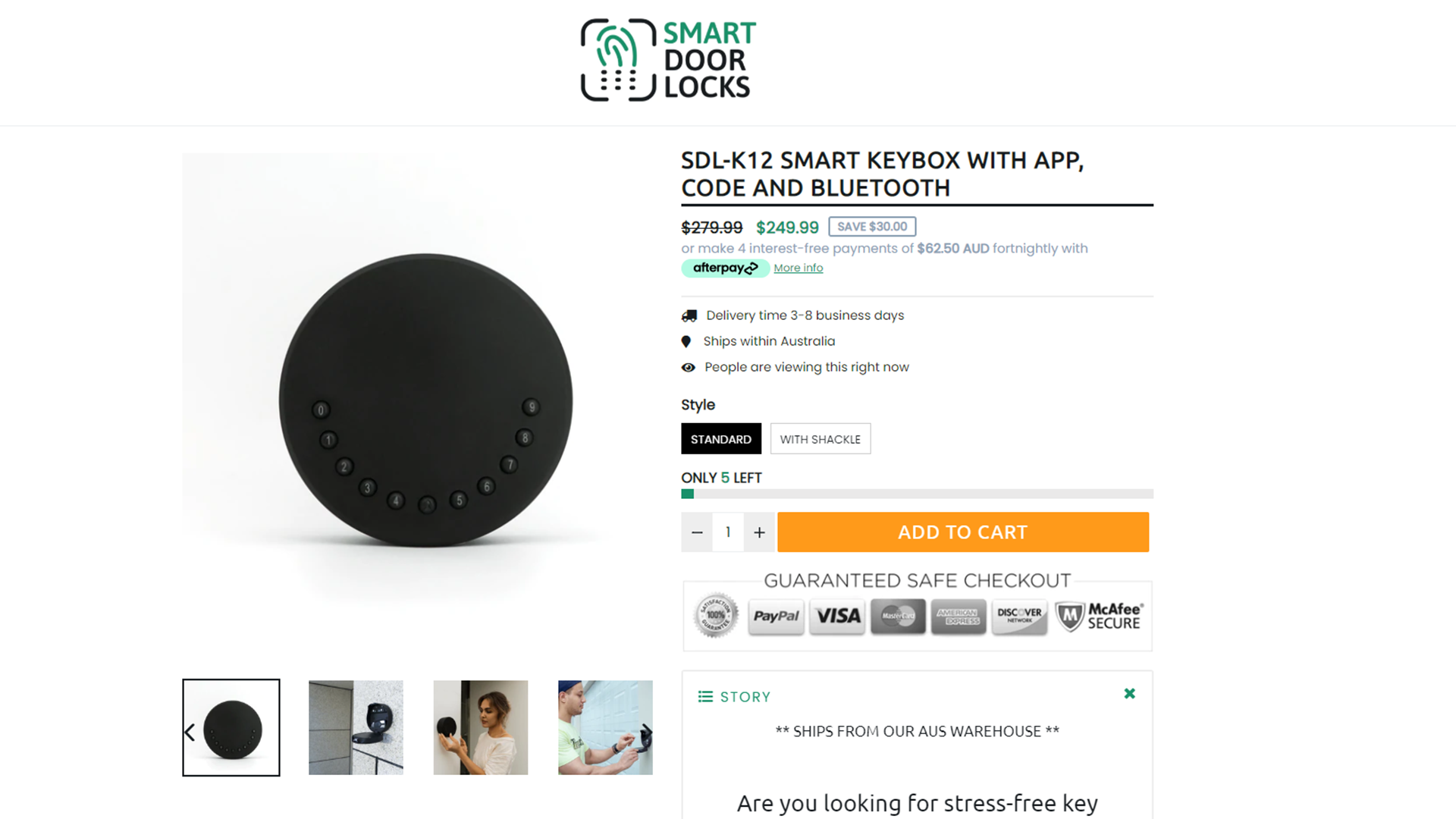Show next thumbnail with right chevron

pyautogui.click(x=647, y=733)
